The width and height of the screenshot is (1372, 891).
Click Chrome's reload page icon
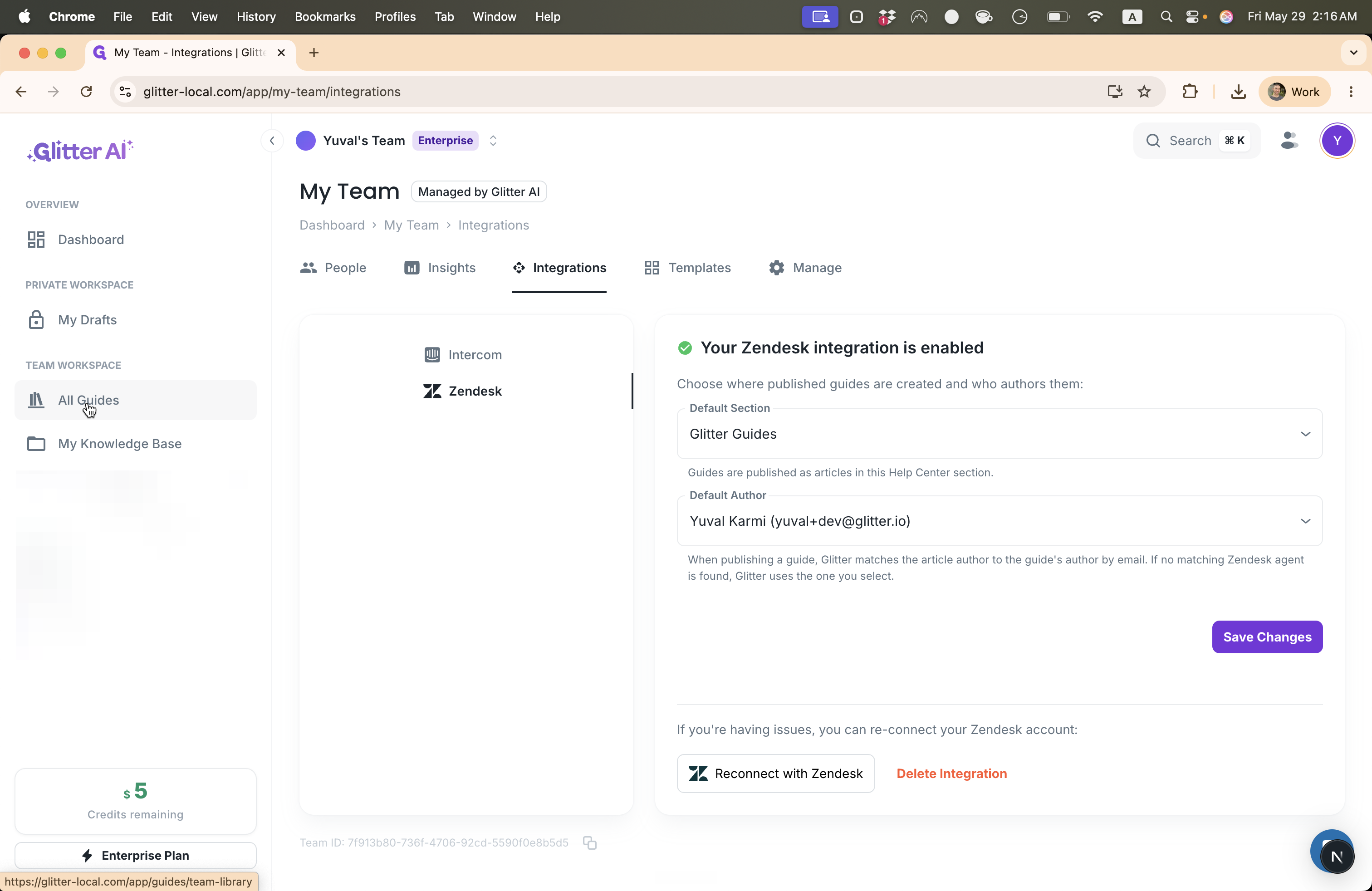point(87,92)
